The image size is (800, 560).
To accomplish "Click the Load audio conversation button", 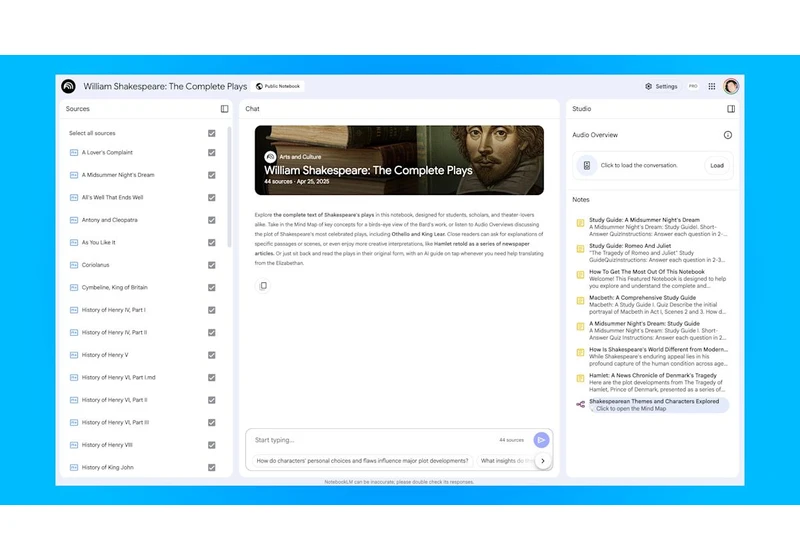I will 717,165.
